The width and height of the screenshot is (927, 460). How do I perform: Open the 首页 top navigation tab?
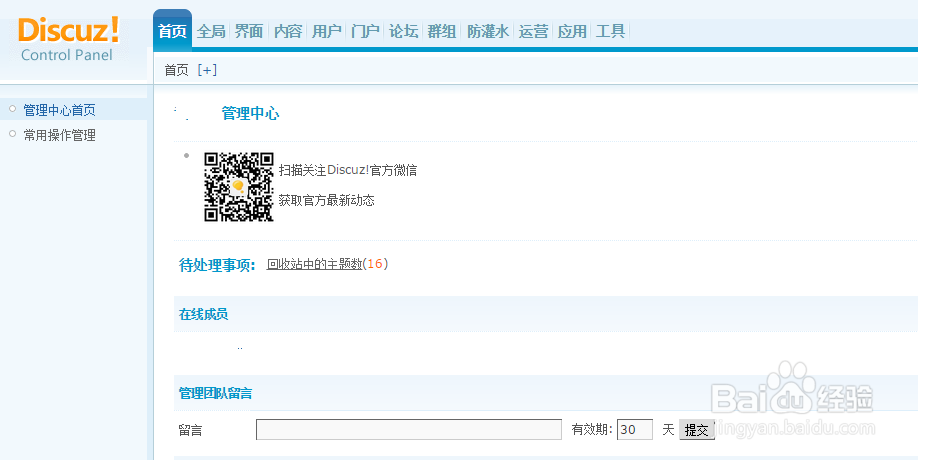(x=173, y=31)
